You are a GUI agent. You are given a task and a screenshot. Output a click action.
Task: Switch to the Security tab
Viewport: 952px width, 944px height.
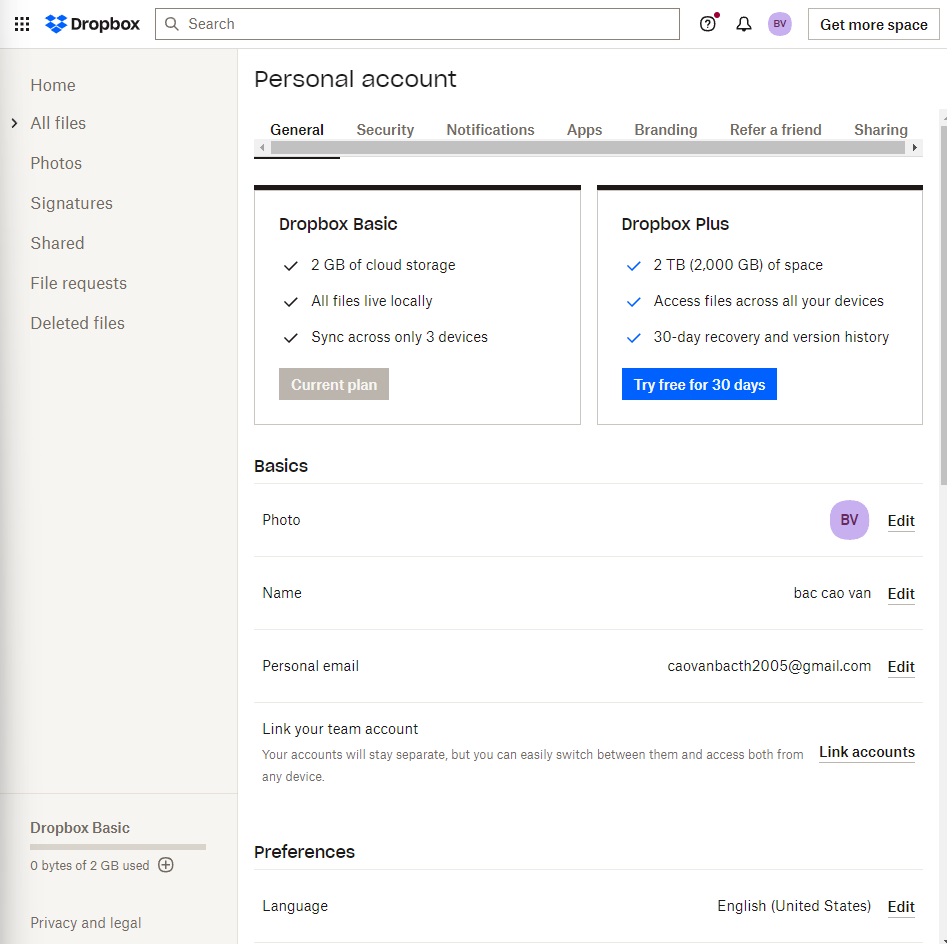[x=385, y=130]
